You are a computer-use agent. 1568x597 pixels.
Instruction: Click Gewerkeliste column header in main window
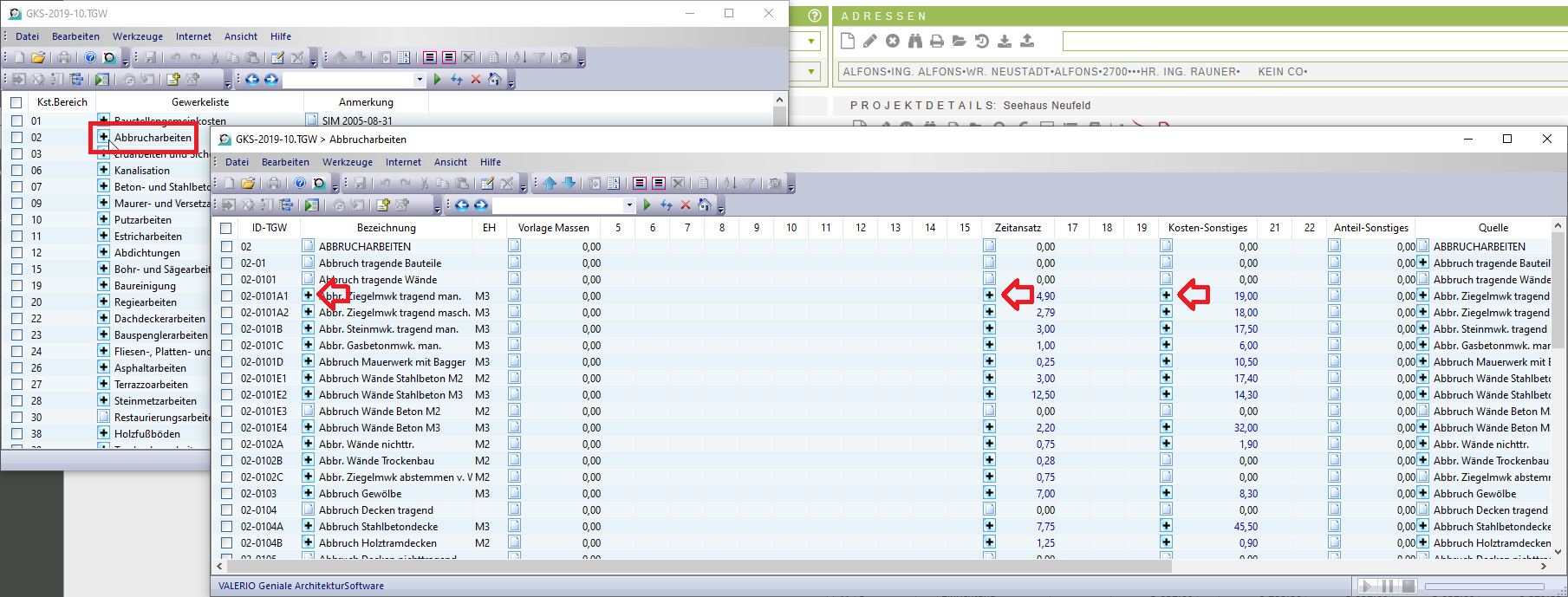pos(200,102)
